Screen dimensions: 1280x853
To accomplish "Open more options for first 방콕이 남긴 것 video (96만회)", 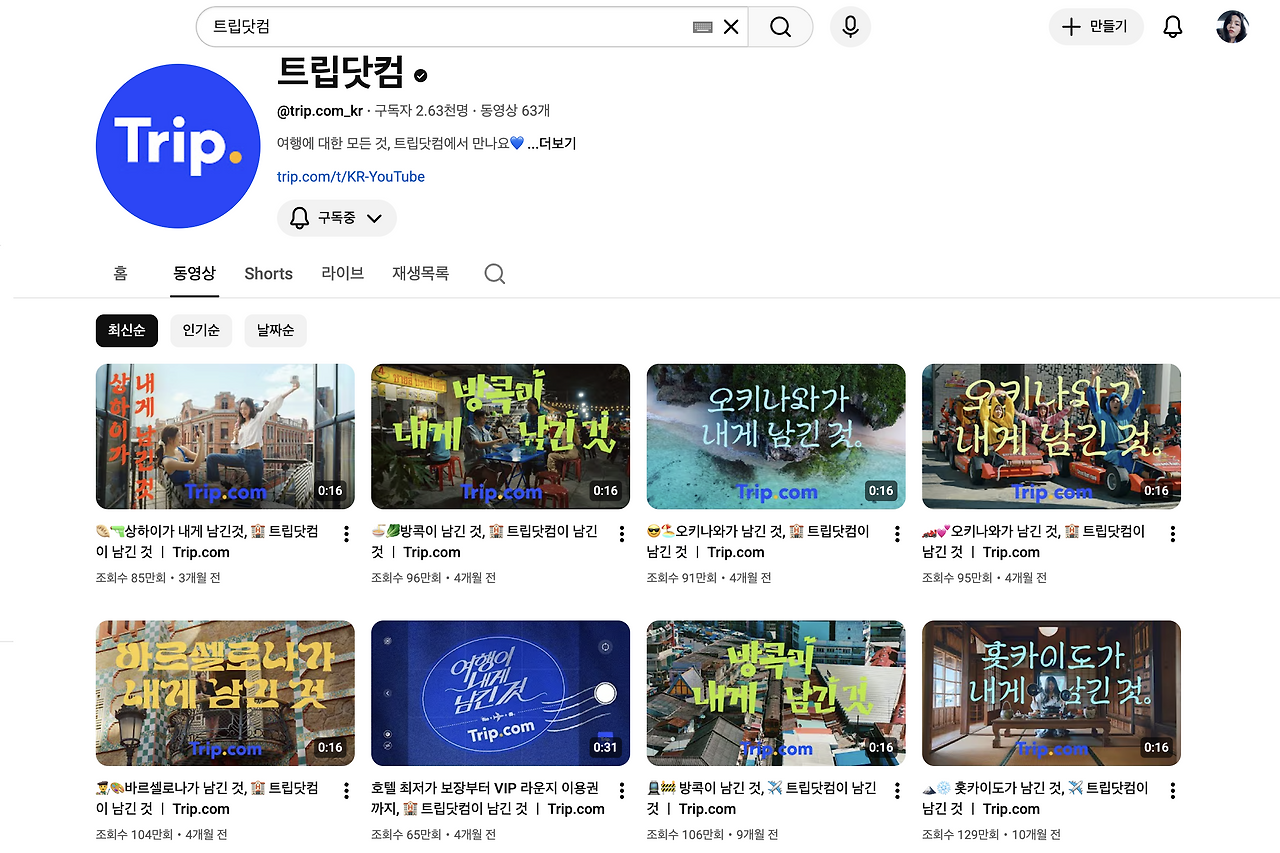I will [622, 534].
